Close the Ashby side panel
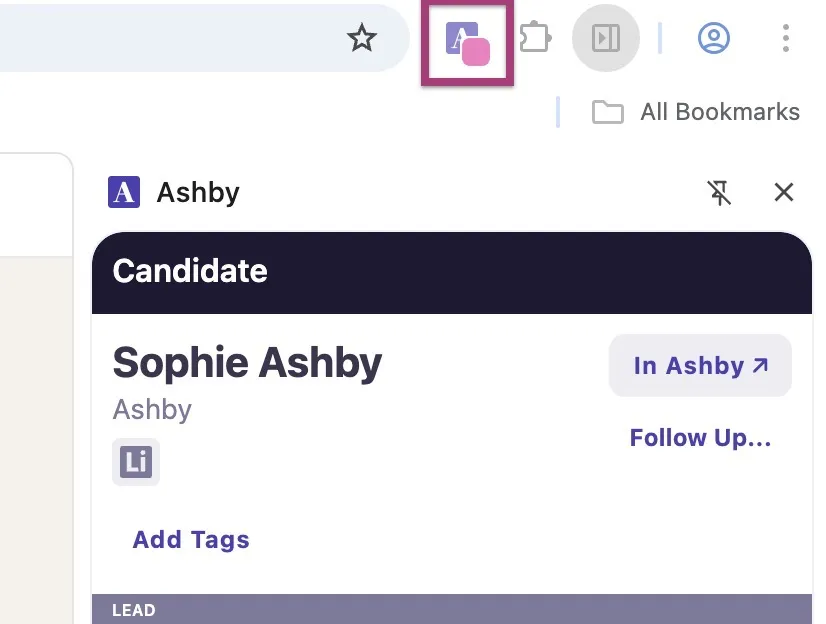826x624 pixels. 784,192
